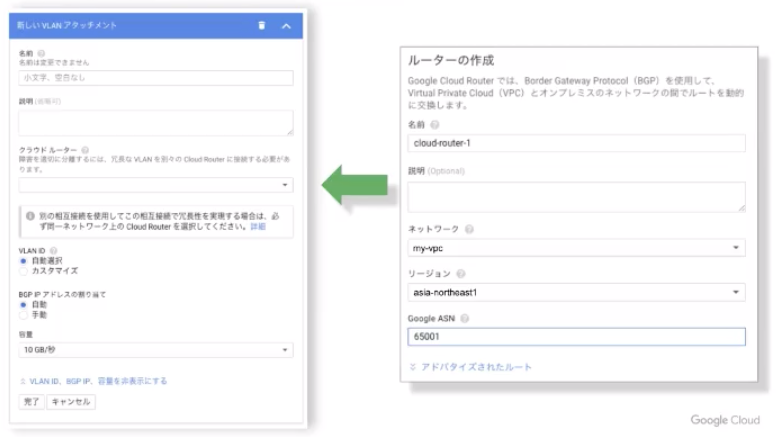Open help icon next to ネットワーク
Screen dimensions: 784x437
(x=469, y=229)
